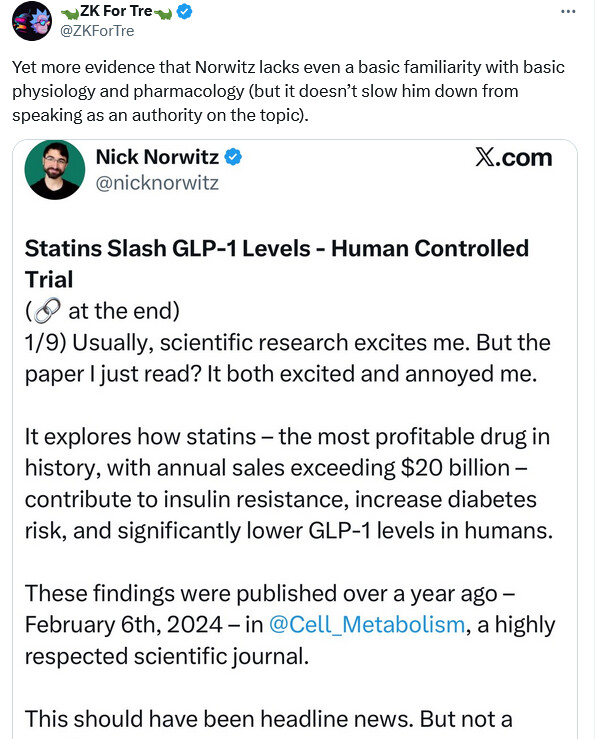Click the crocodile emoji after ZK For Tre
This screenshot has height=739, width=597.
coord(164,14)
